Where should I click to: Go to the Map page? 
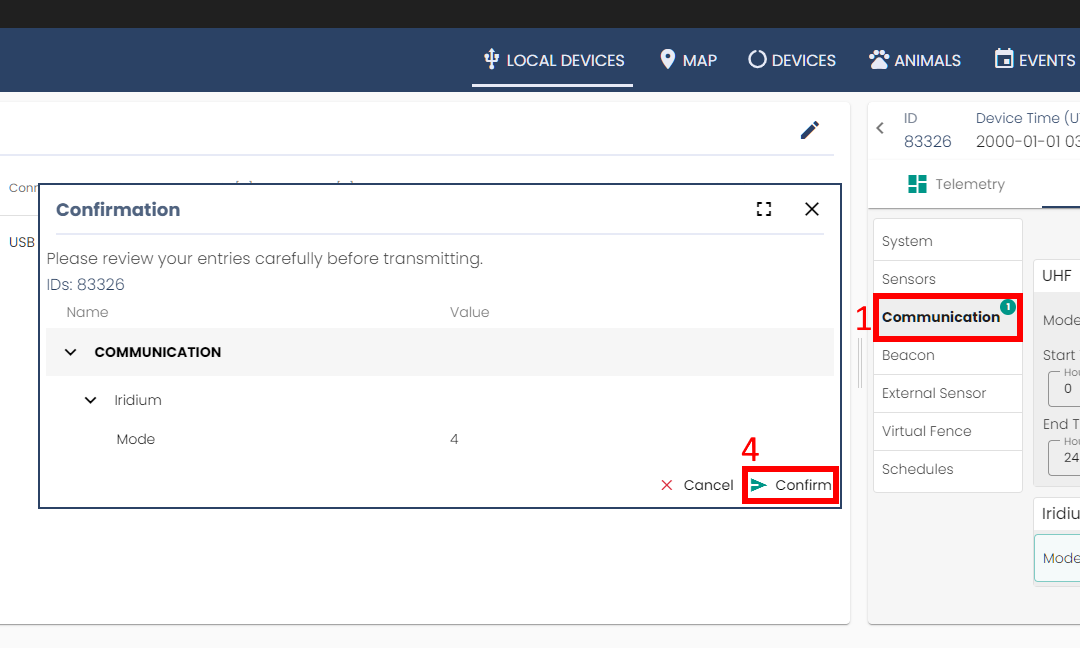point(688,60)
